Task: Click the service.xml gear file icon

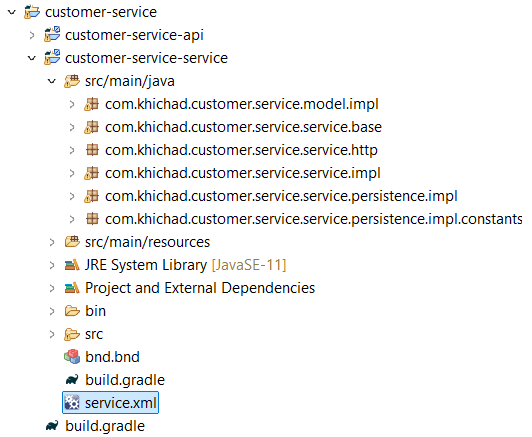Action: (x=72, y=403)
